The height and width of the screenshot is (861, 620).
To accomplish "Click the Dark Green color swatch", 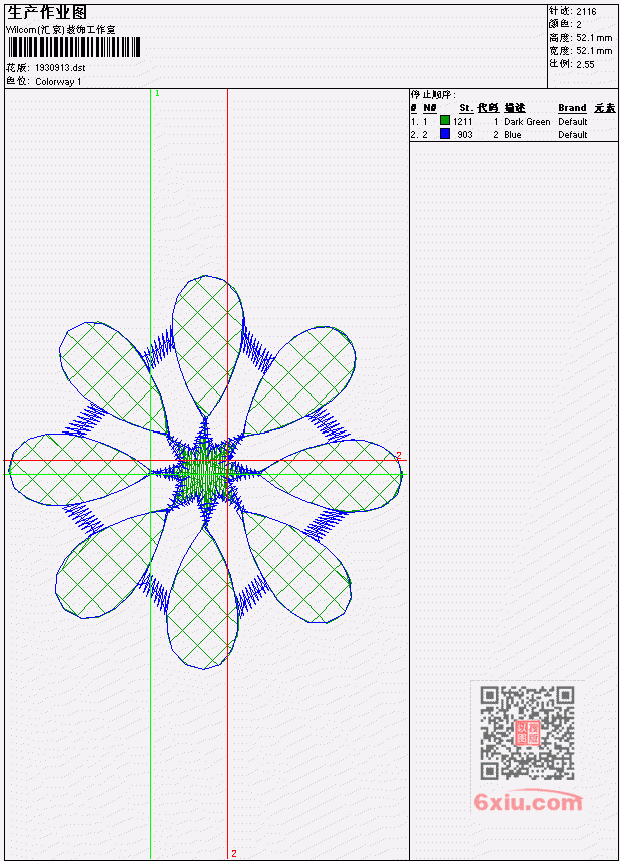I will [x=445, y=120].
